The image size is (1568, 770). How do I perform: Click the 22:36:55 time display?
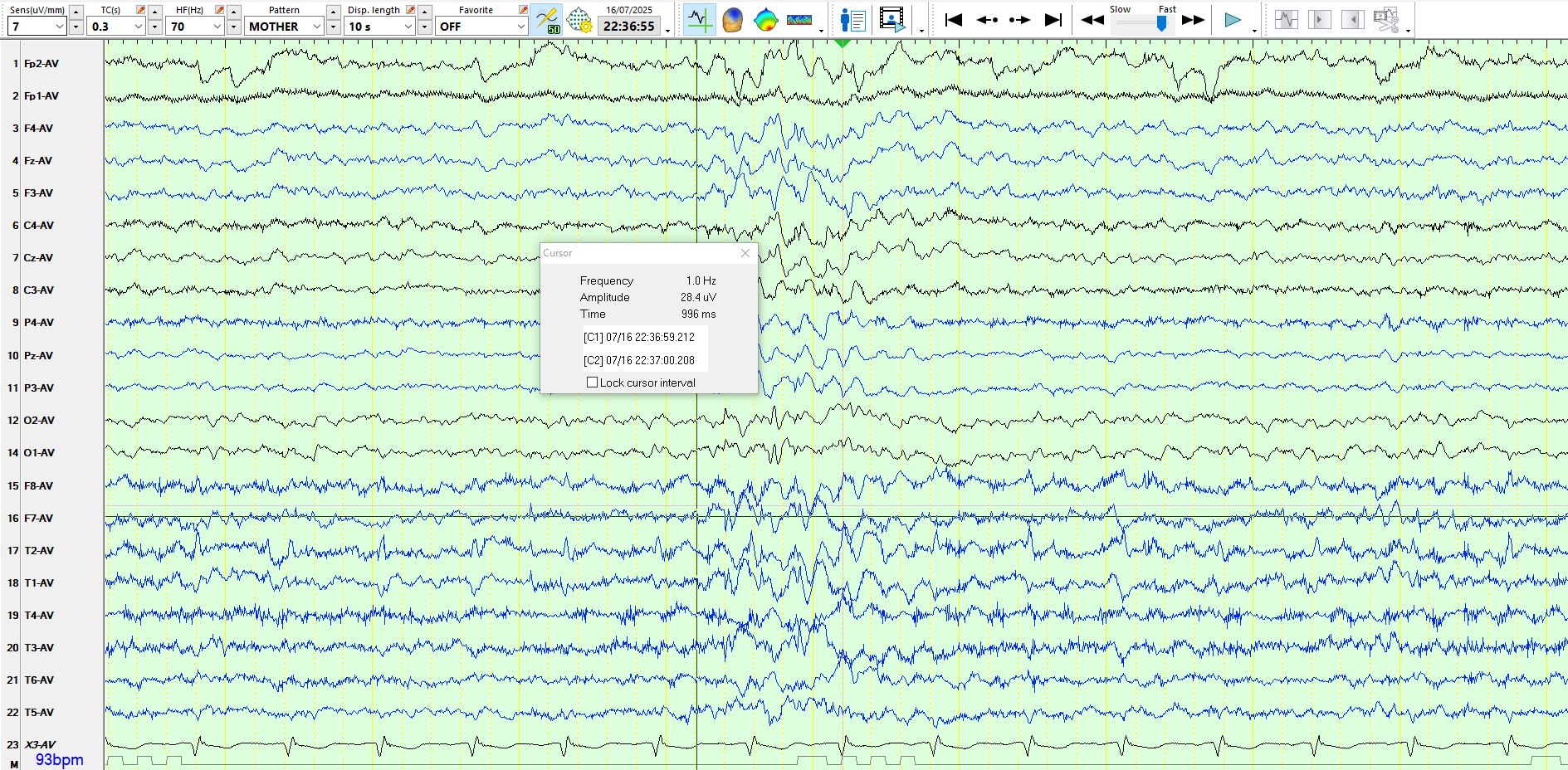pyautogui.click(x=628, y=27)
